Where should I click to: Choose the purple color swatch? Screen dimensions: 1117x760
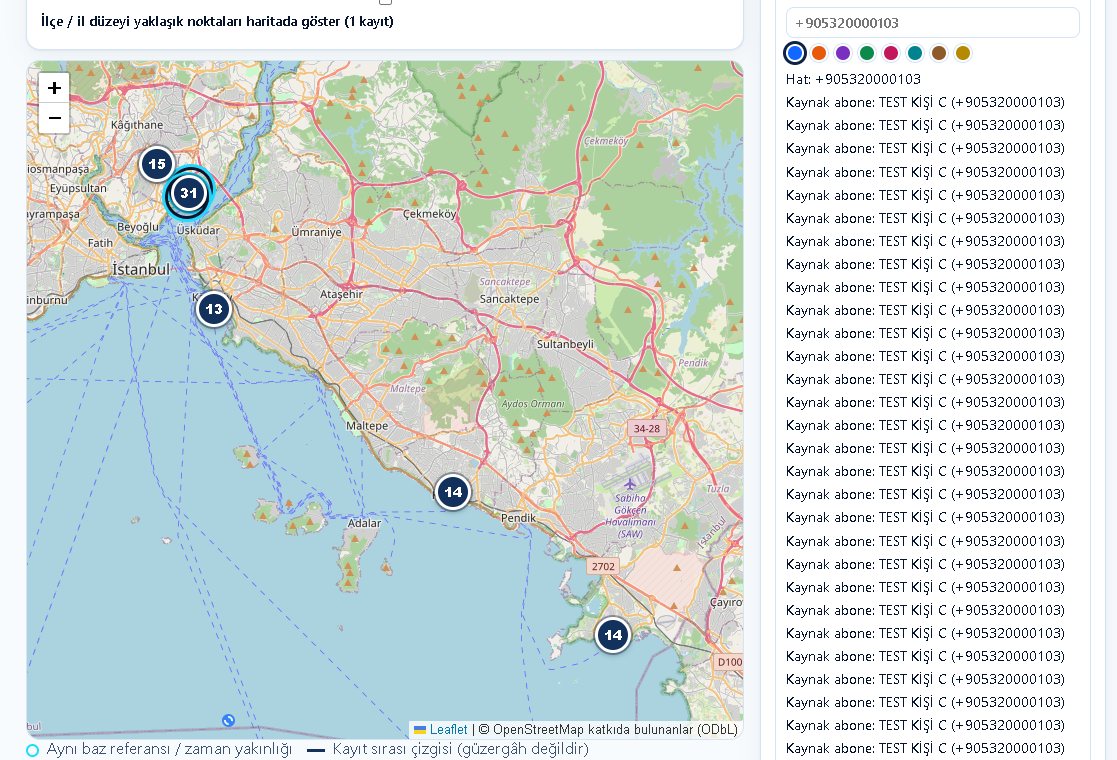click(843, 53)
